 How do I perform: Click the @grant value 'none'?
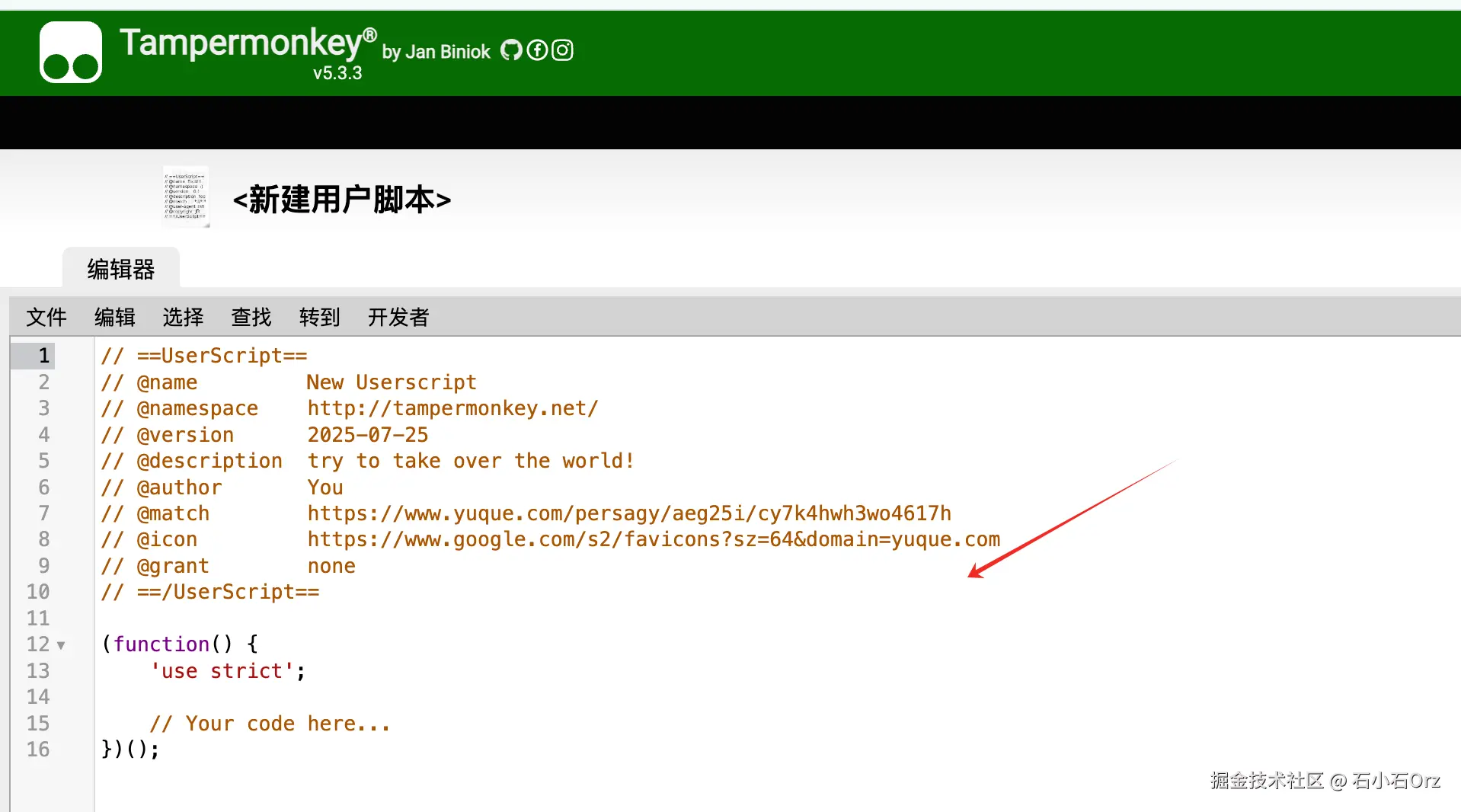click(x=331, y=566)
